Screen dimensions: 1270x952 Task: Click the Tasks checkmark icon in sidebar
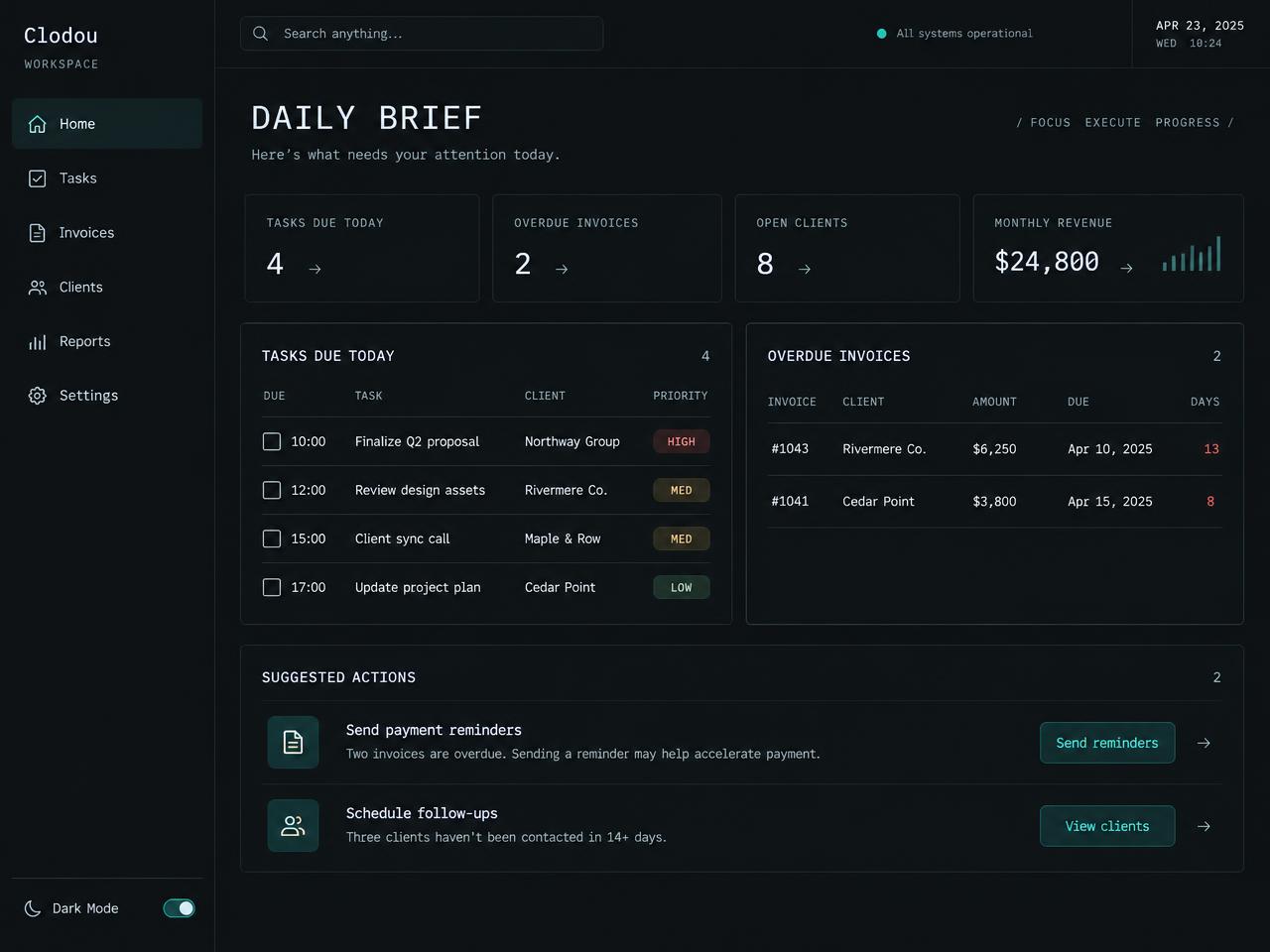(38, 178)
